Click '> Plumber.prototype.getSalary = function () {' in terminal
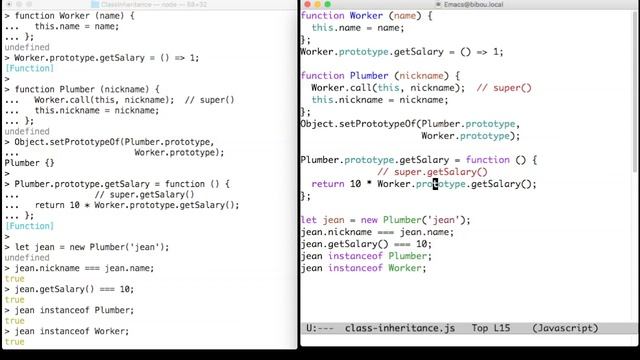Image resolution: width=640 pixels, height=360 pixels. (x=117, y=184)
